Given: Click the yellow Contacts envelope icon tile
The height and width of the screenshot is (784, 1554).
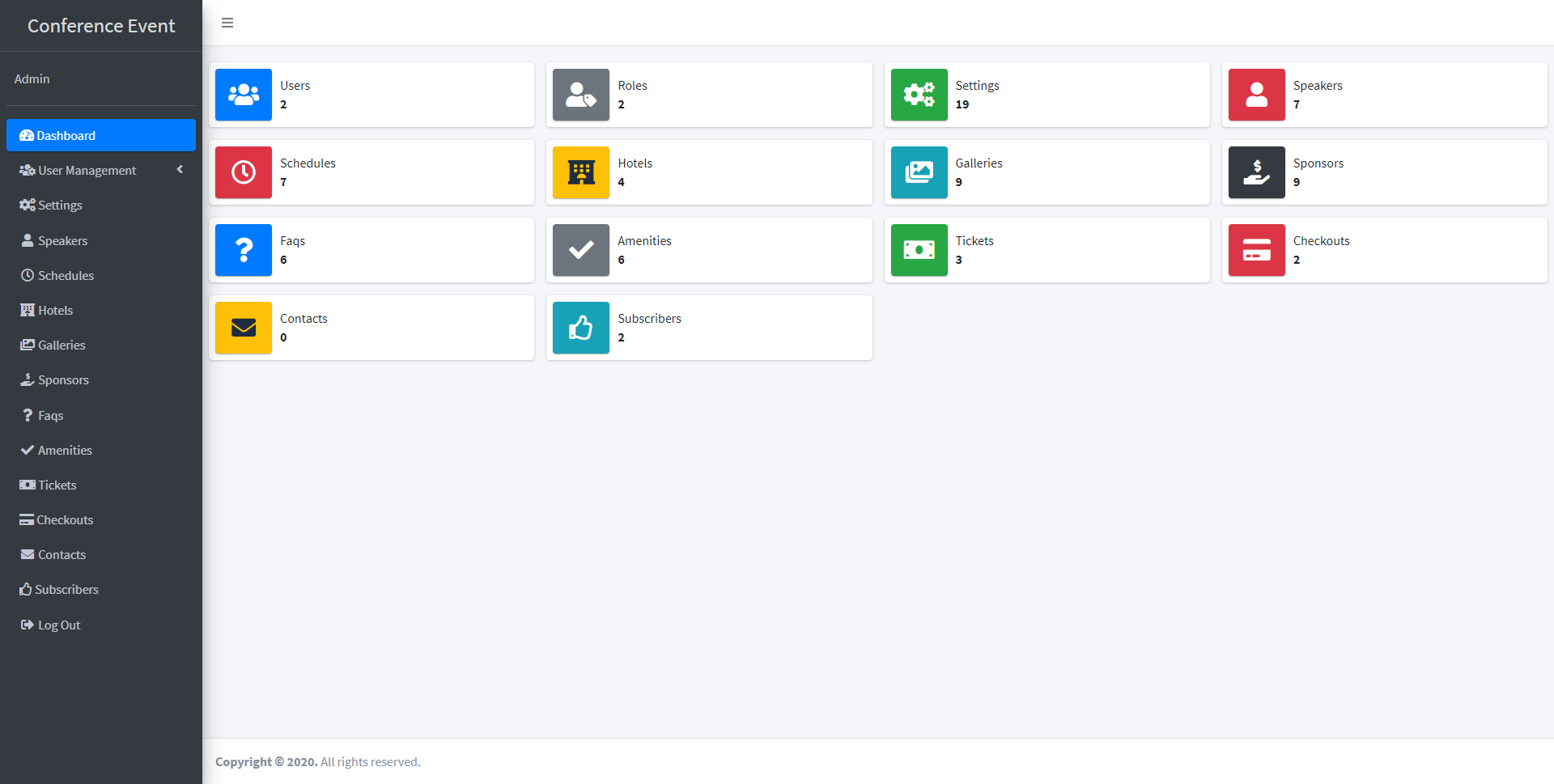Looking at the screenshot, I should click(x=244, y=328).
